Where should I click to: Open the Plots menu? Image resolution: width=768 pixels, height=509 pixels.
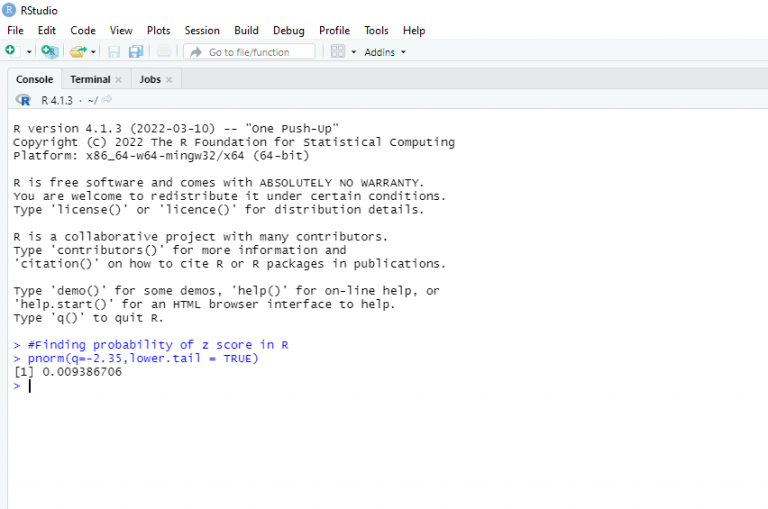tap(158, 31)
